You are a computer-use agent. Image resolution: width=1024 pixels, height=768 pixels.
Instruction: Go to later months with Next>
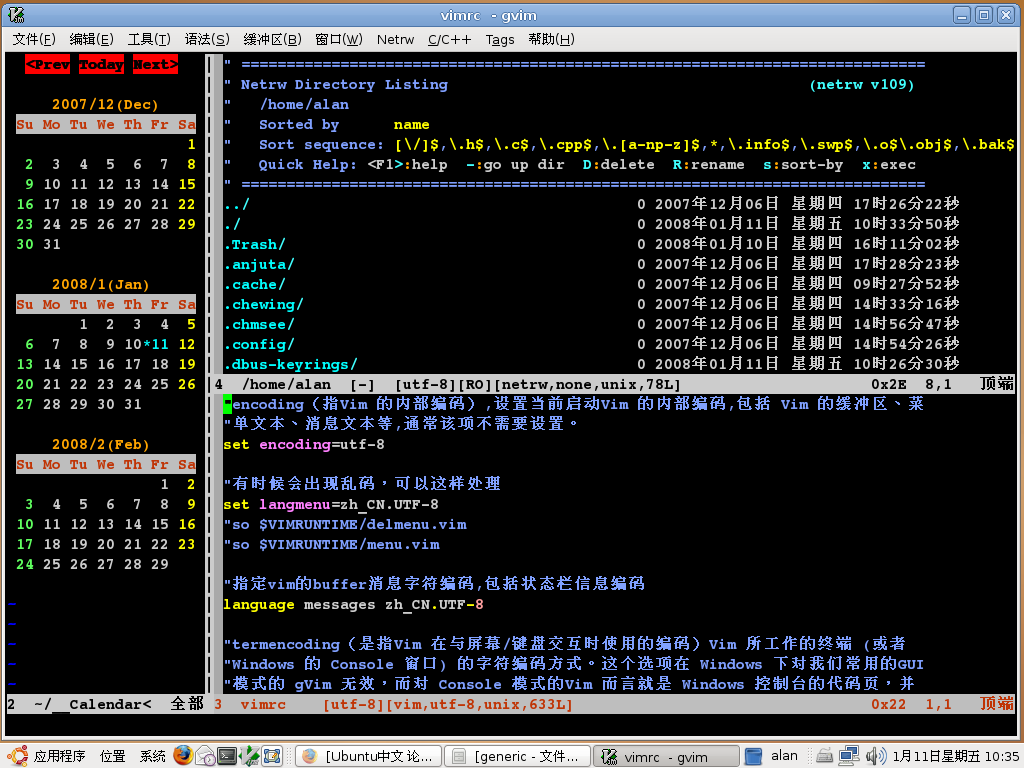(155, 64)
